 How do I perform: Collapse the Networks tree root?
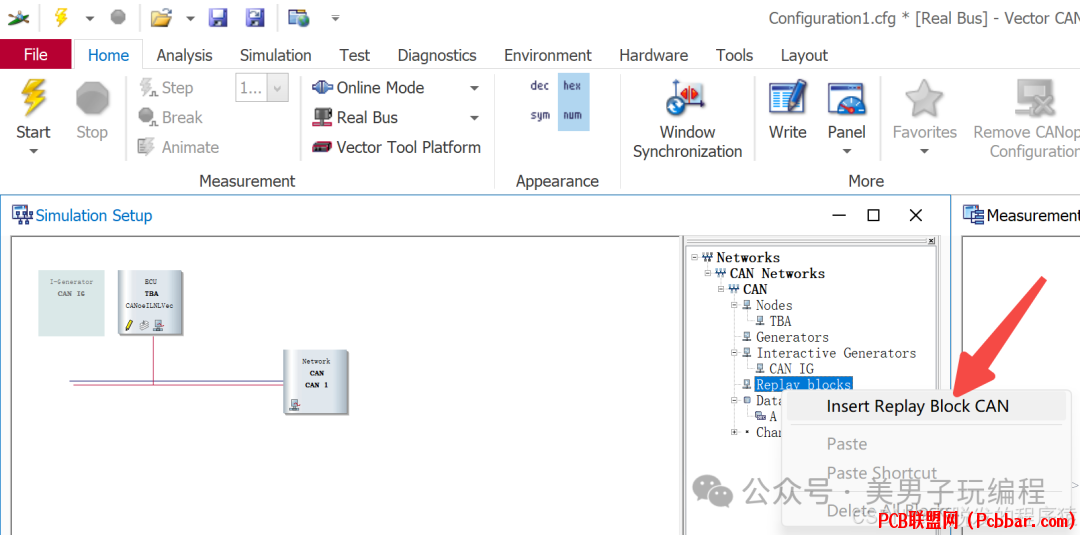click(x=694, y=258)
